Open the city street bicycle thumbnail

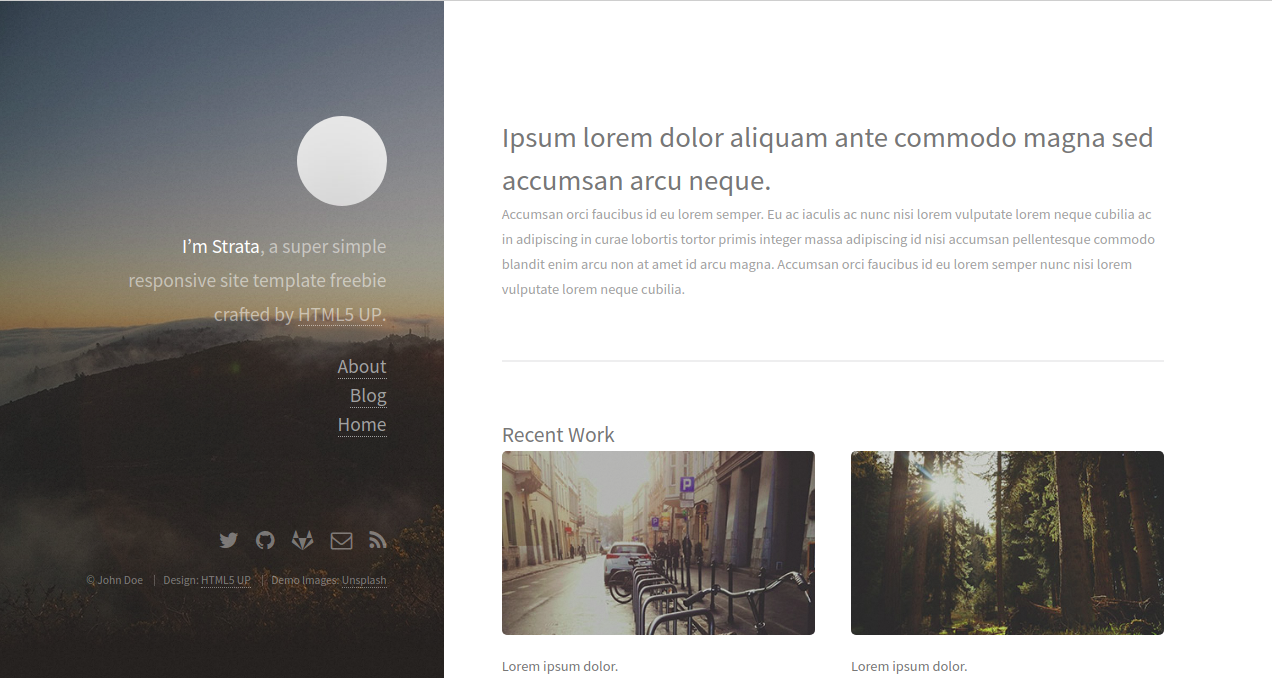[x=658, y=543]
